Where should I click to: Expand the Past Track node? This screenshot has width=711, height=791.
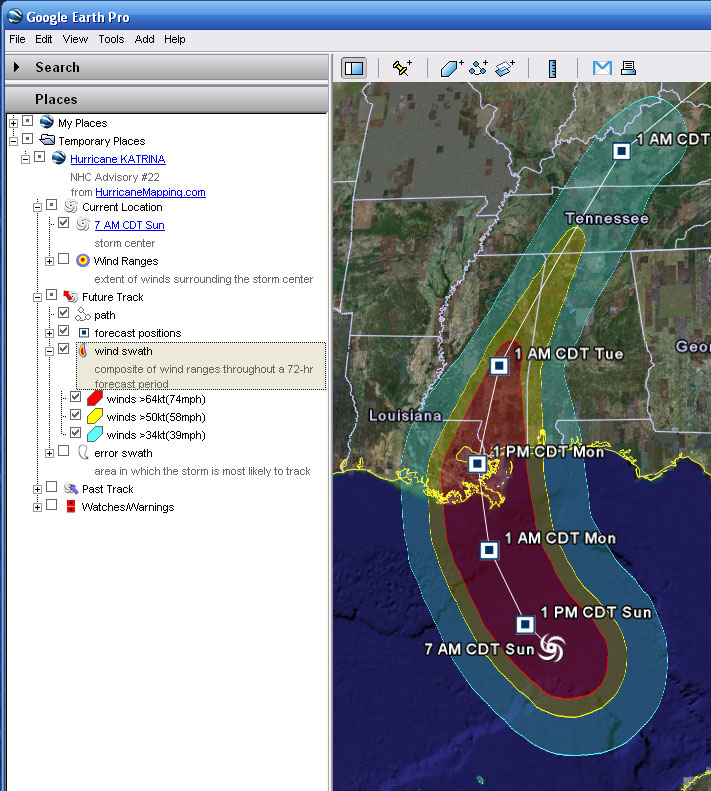pos(37,489)
